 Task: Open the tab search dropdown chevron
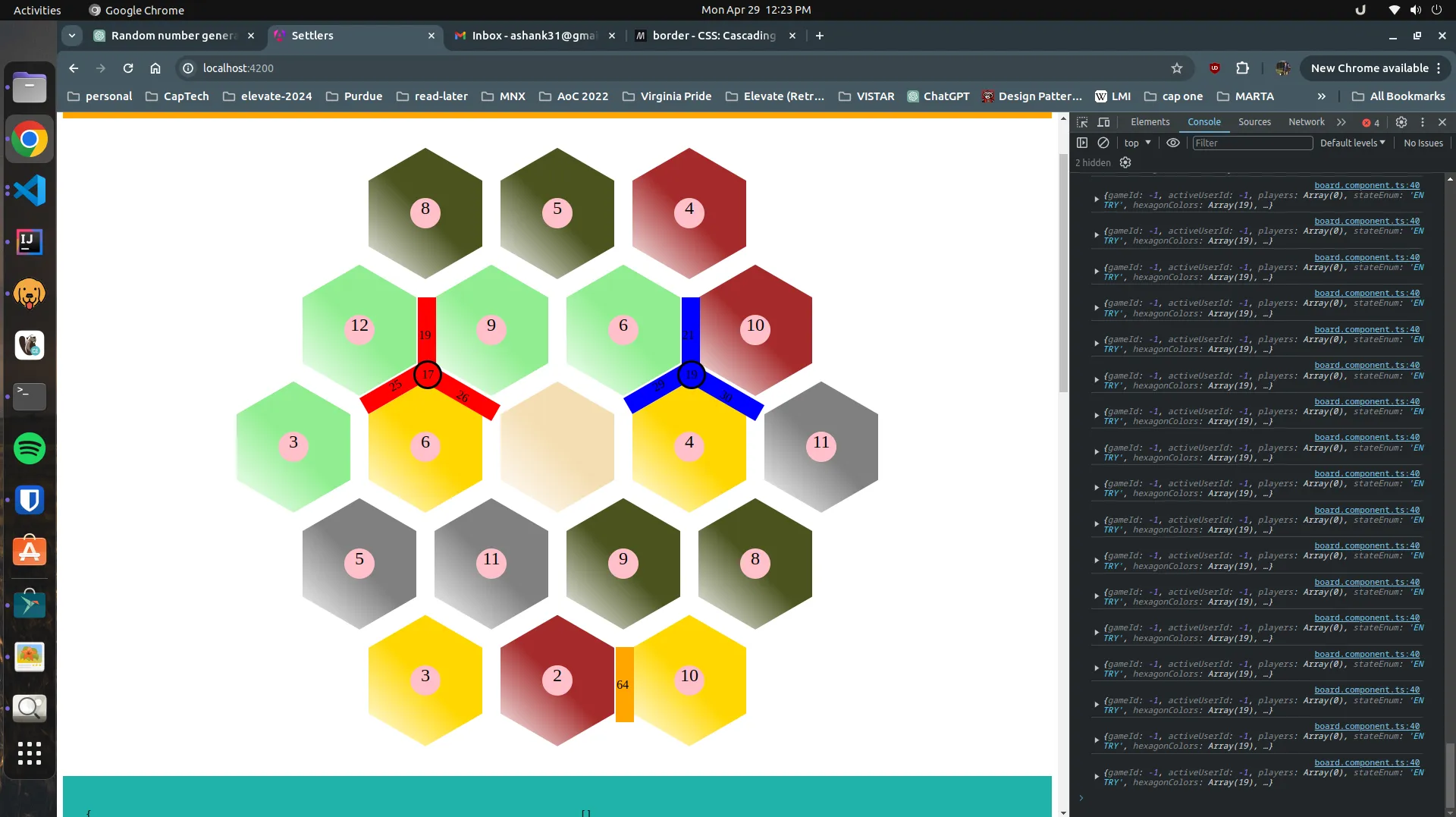(x=71, y=36)
